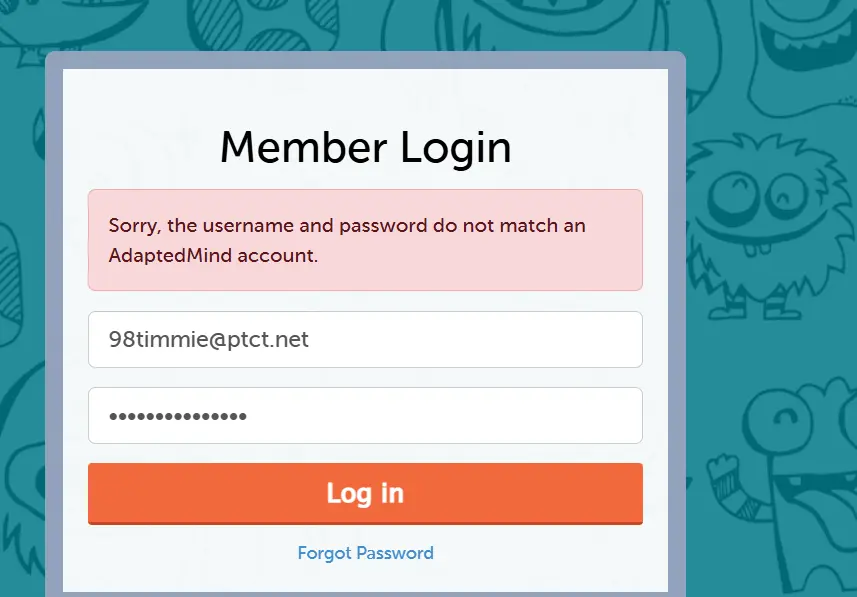The width and height of the screenshot is (857, 597).
Task: Click the password dots inside password field
Action: [x=178, y=416]
